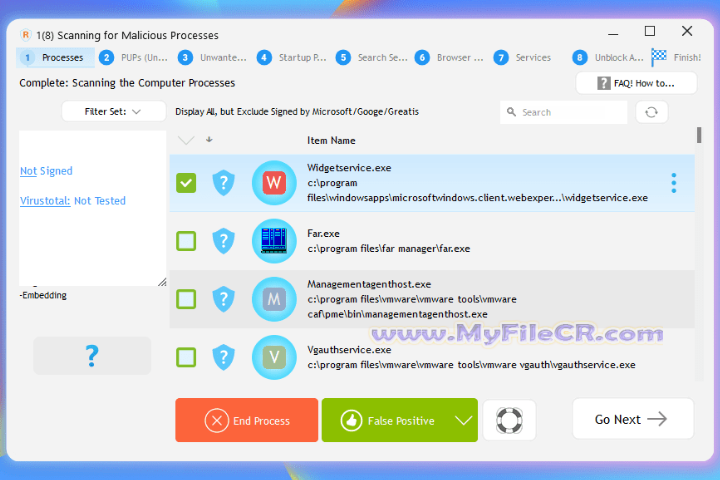Screen dimensions: 720x480
Task: Click the Virustotal: link
Action: pyautogui.click(x=45, y=201)
